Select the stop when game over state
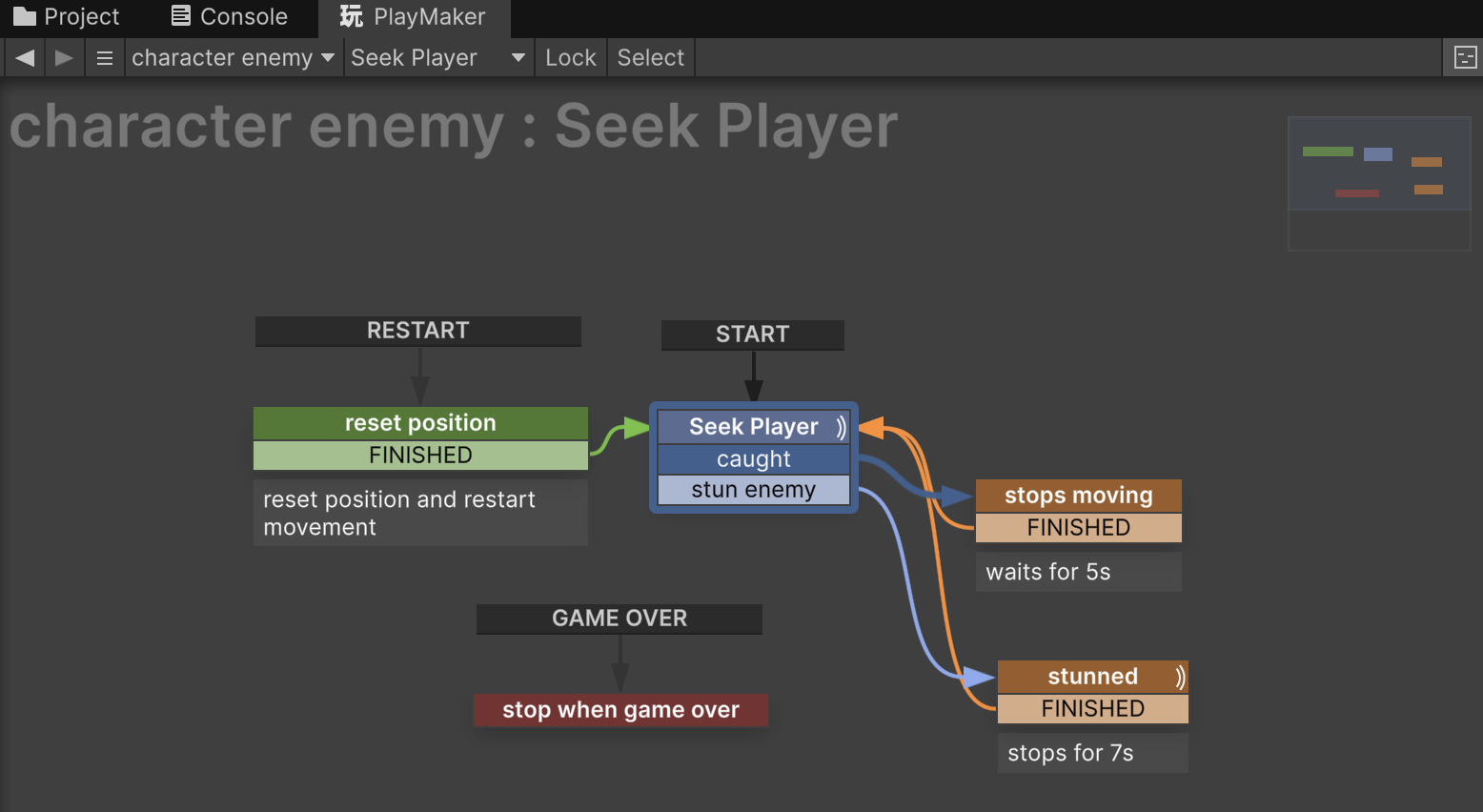Image resolution: width=1483 pixels, height=812 pixels. coord(620,709)
